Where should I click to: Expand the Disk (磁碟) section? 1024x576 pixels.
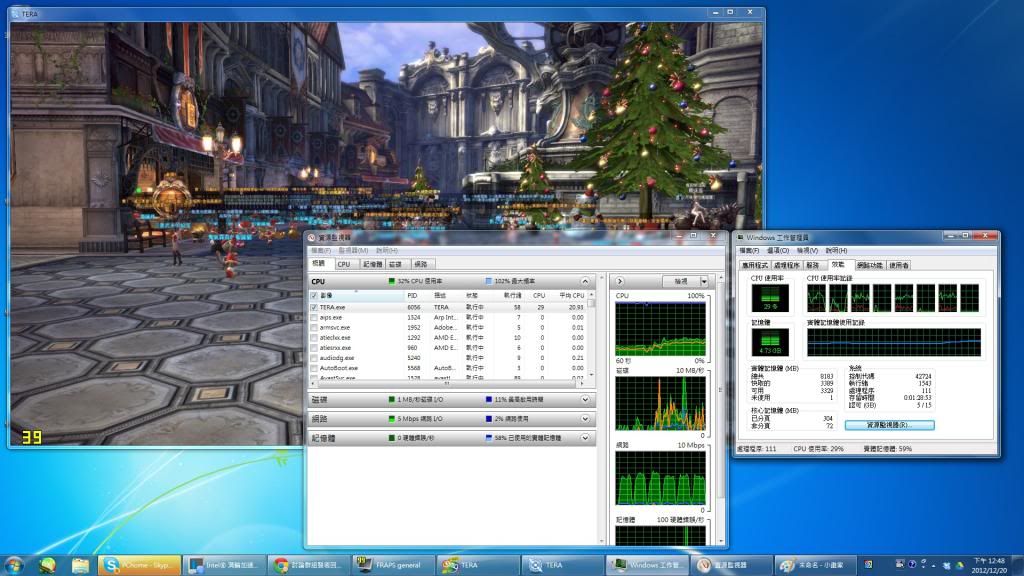click(x=584, y=400)
